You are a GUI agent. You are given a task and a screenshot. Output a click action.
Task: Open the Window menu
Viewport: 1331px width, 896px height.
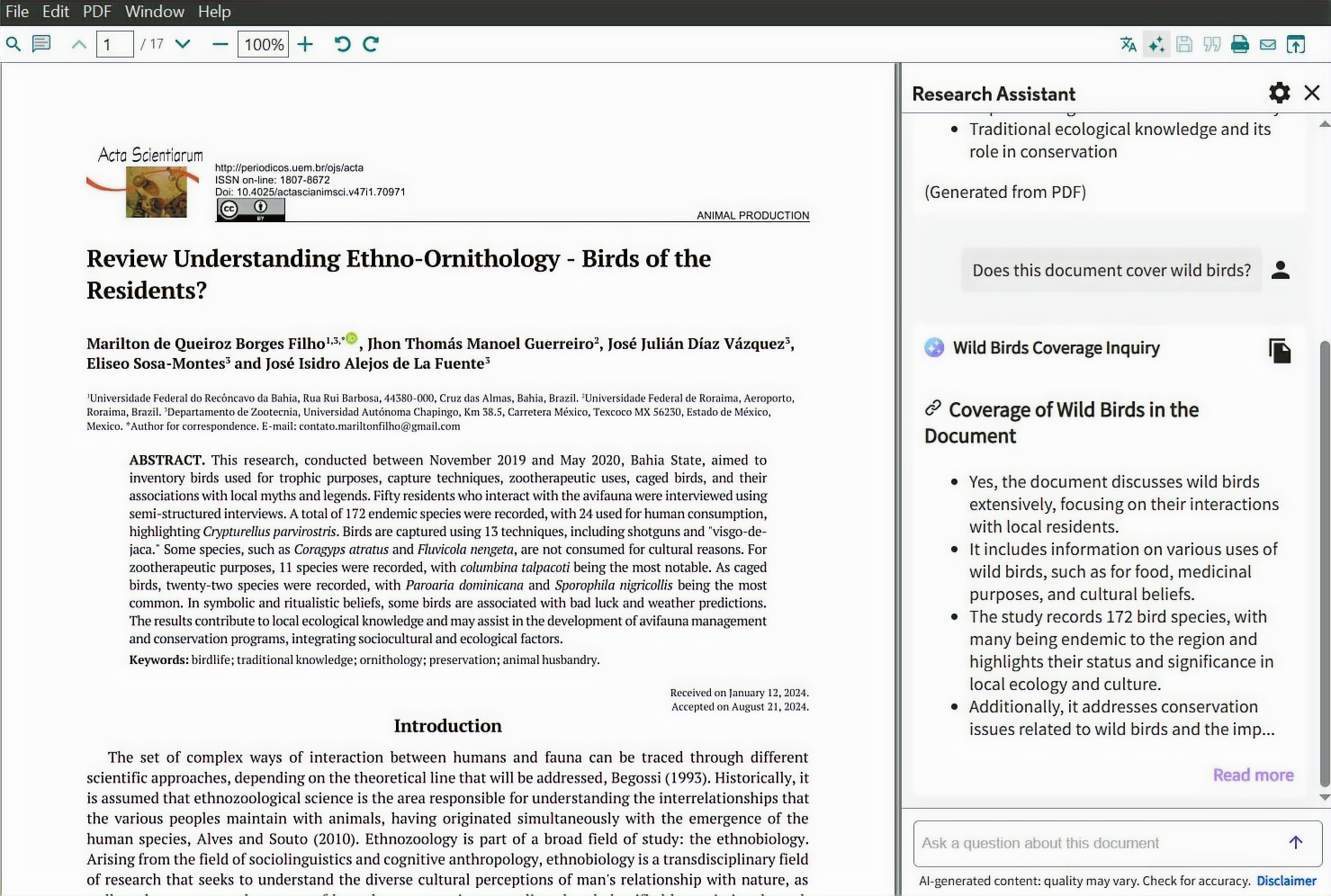coord(154,12)
